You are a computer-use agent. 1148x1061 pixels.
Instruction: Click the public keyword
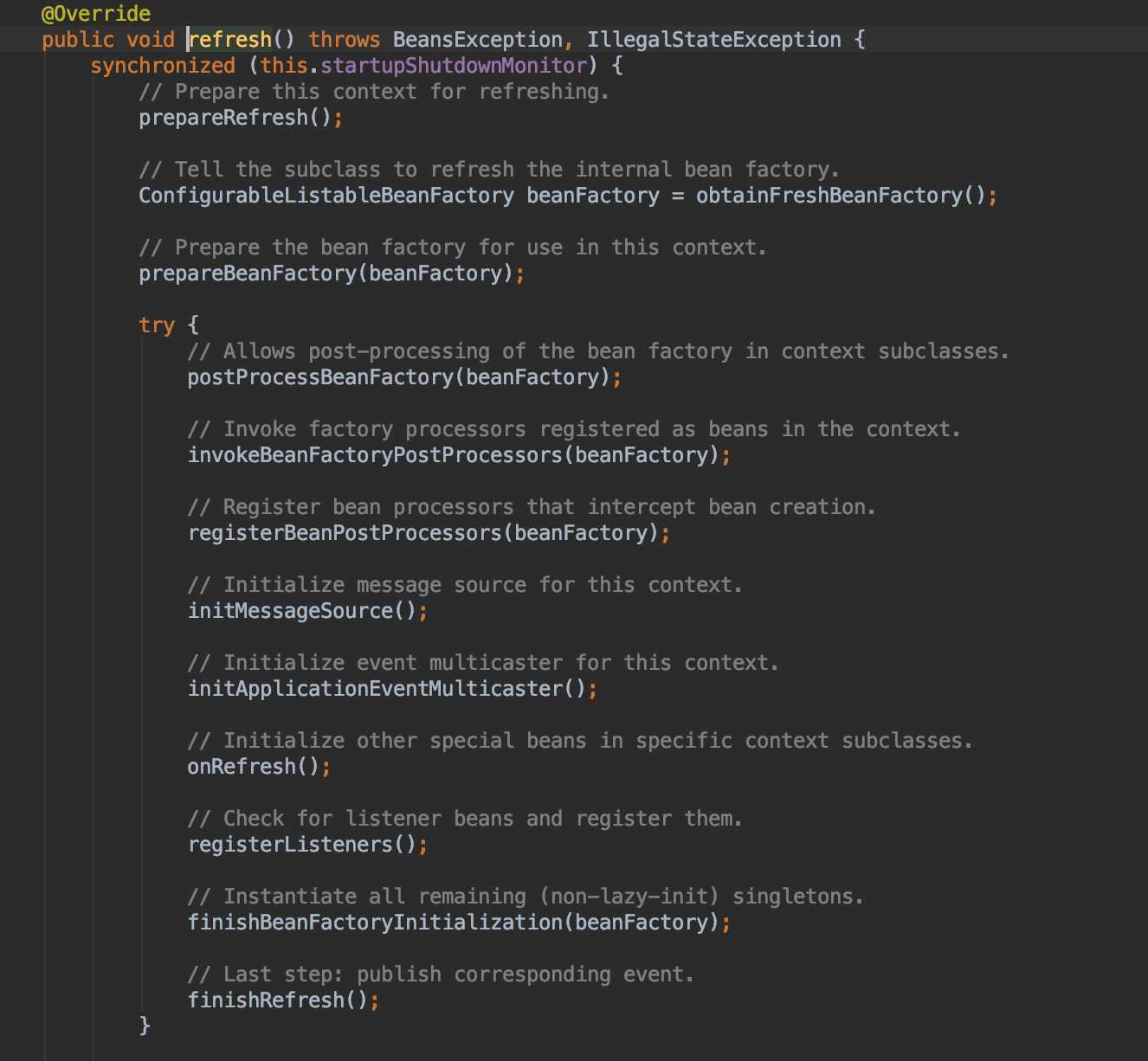78,40
